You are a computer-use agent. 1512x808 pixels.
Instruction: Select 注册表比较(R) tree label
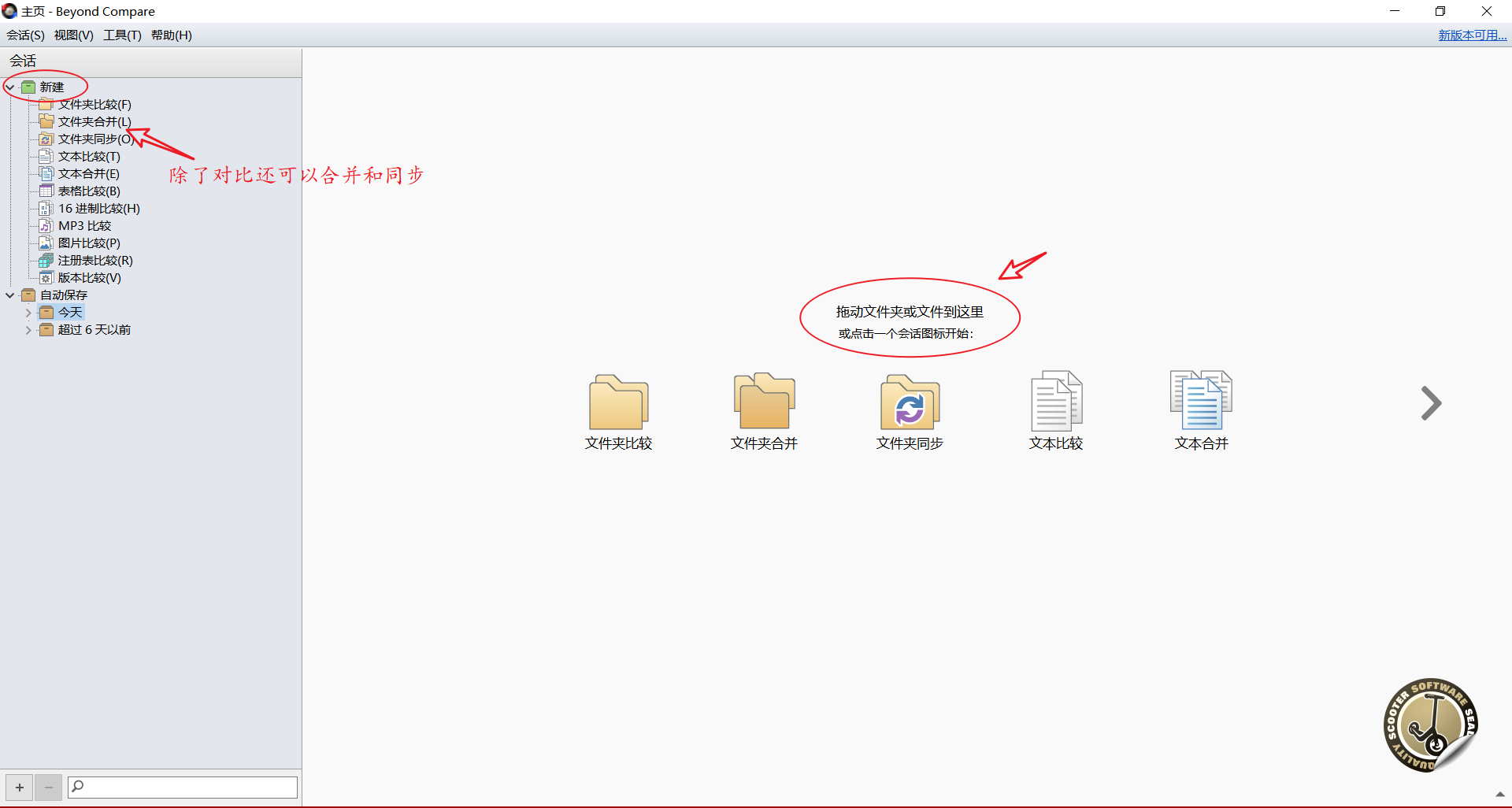tap(95, 260)
